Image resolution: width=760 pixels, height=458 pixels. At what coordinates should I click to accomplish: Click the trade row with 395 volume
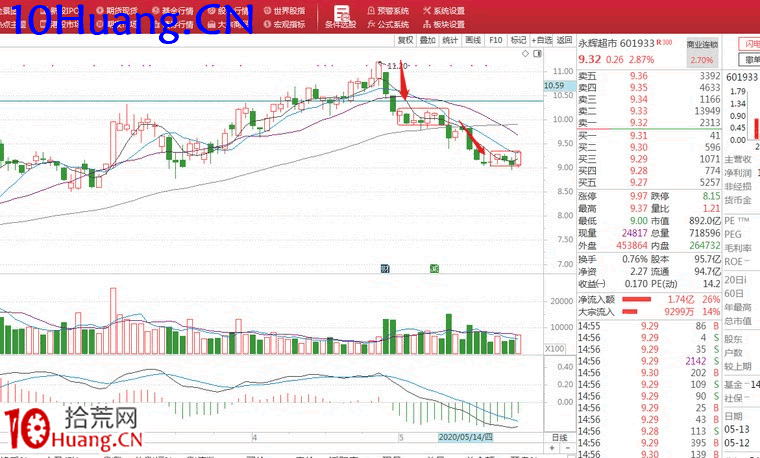pyautogui.click(x=649, y=443)
